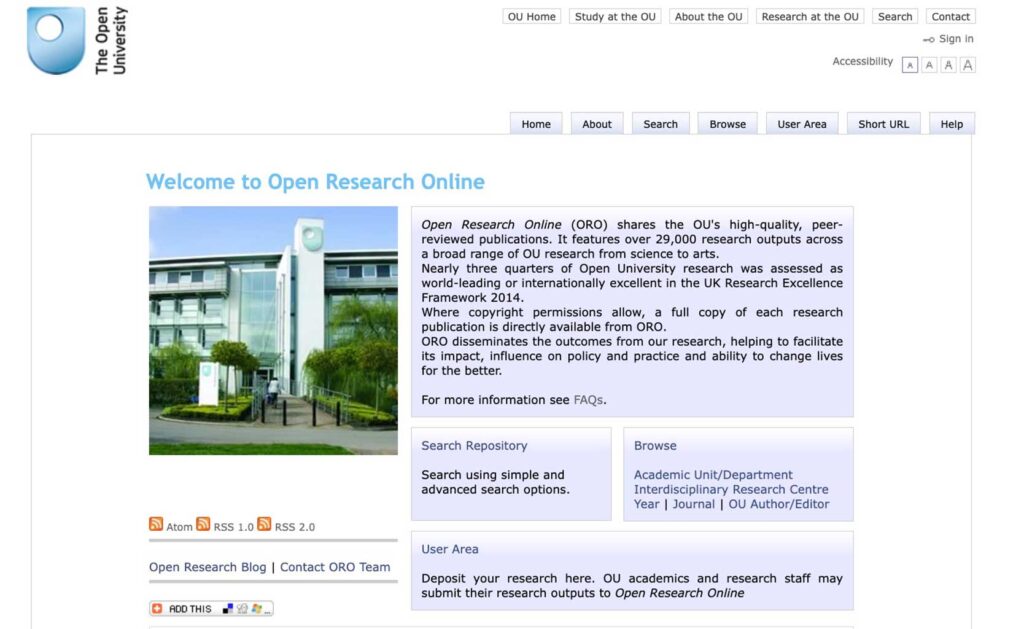
Task: Open the Short URL tab
Action: pyautogui.click(x=883, y=124)
